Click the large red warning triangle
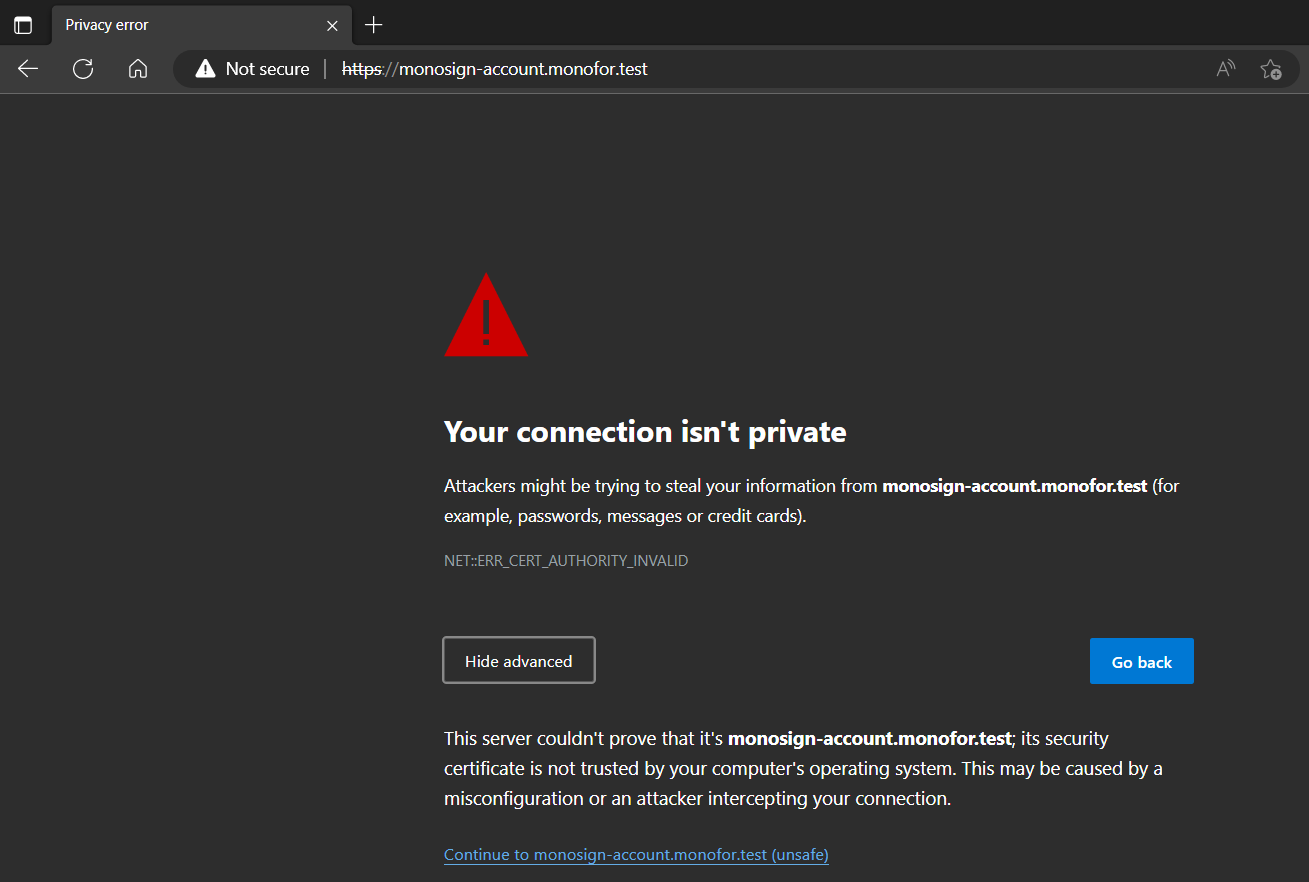1309x882 pixels. (x=486, y=318)
